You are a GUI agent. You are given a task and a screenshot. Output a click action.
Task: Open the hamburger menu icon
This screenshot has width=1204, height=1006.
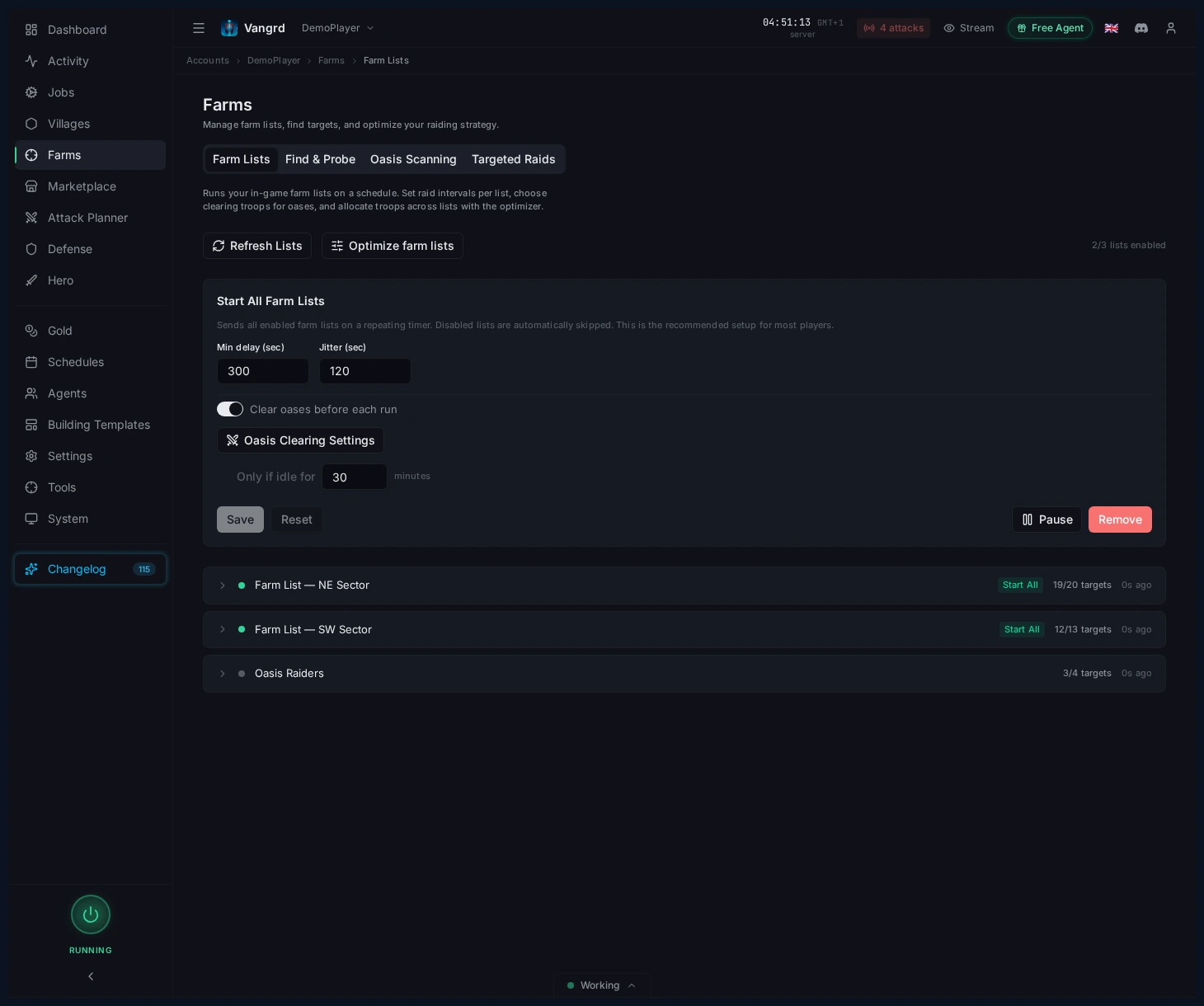pyautogui.click(x=199, y=28)
